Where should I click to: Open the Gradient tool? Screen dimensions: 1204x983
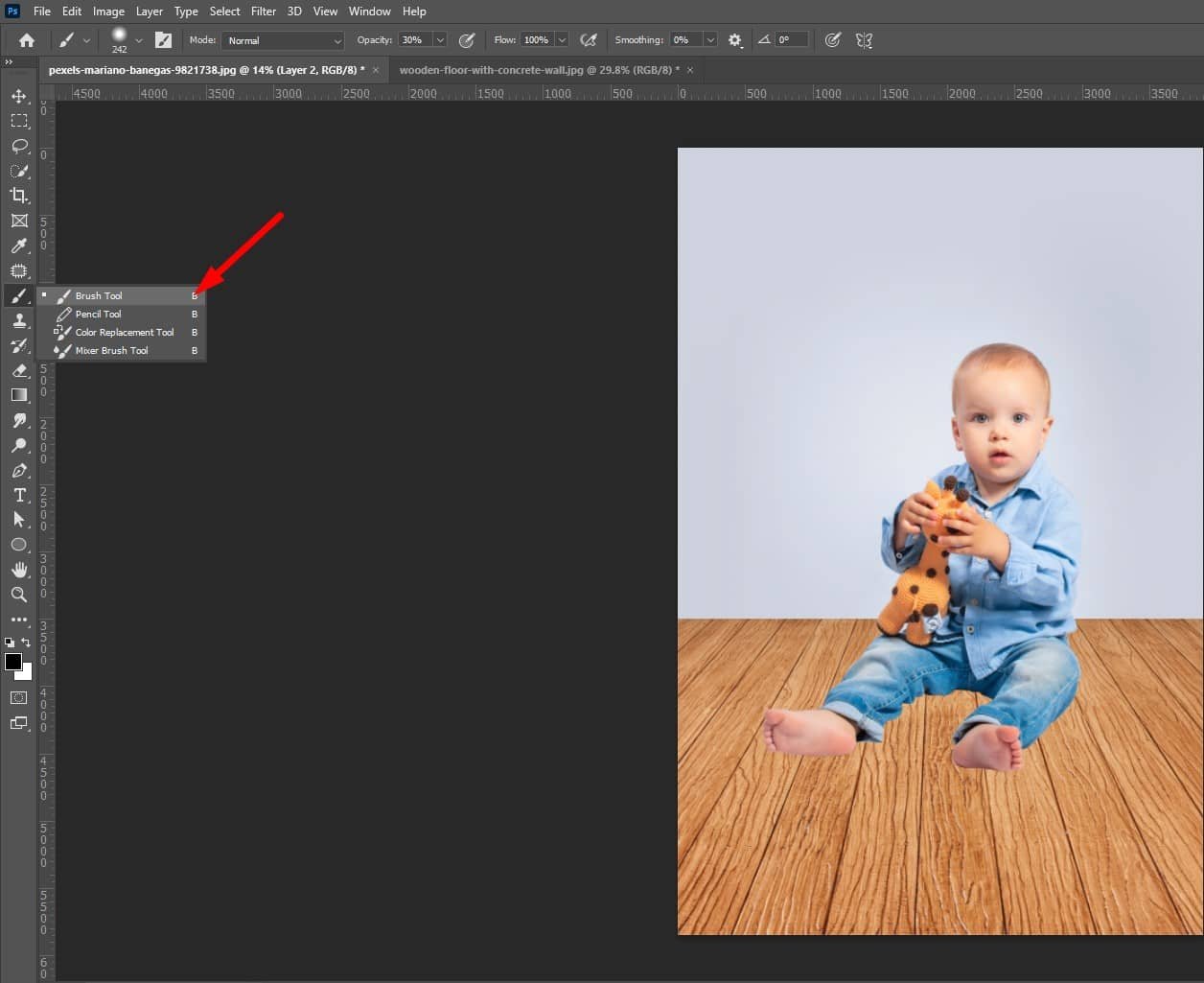[x=19, y=395]
